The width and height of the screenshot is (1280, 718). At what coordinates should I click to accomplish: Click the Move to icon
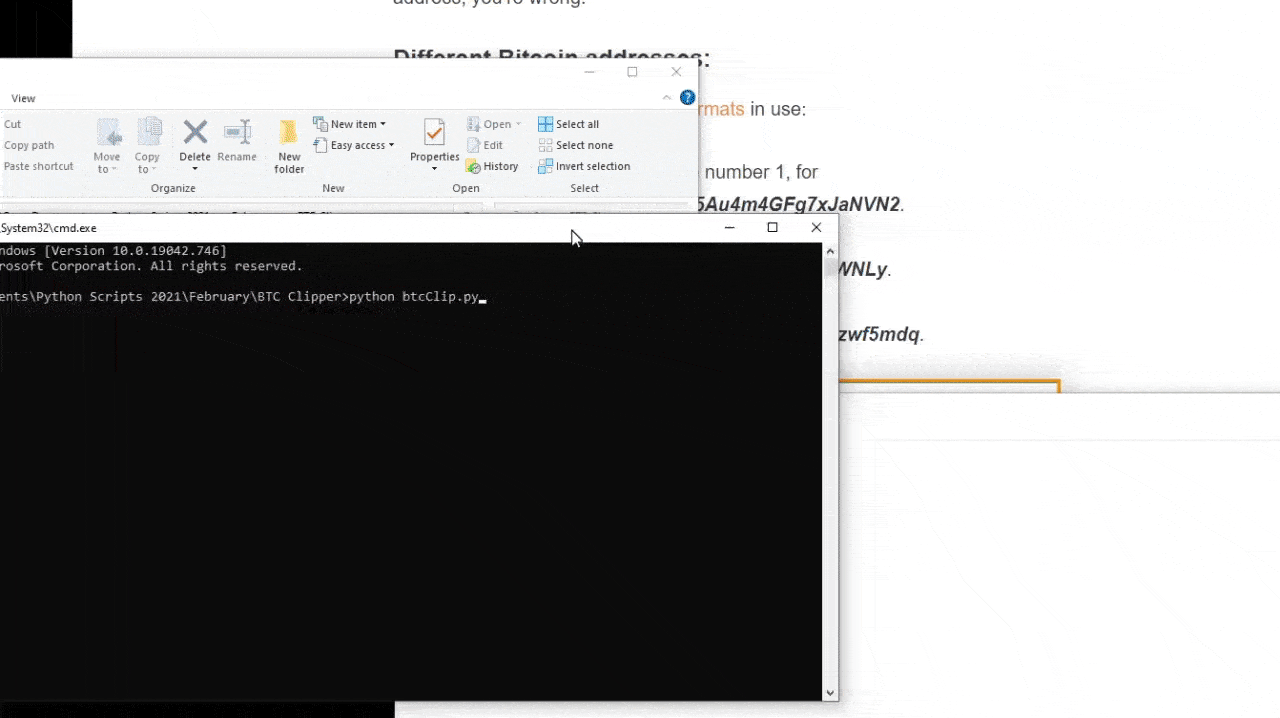107,133
